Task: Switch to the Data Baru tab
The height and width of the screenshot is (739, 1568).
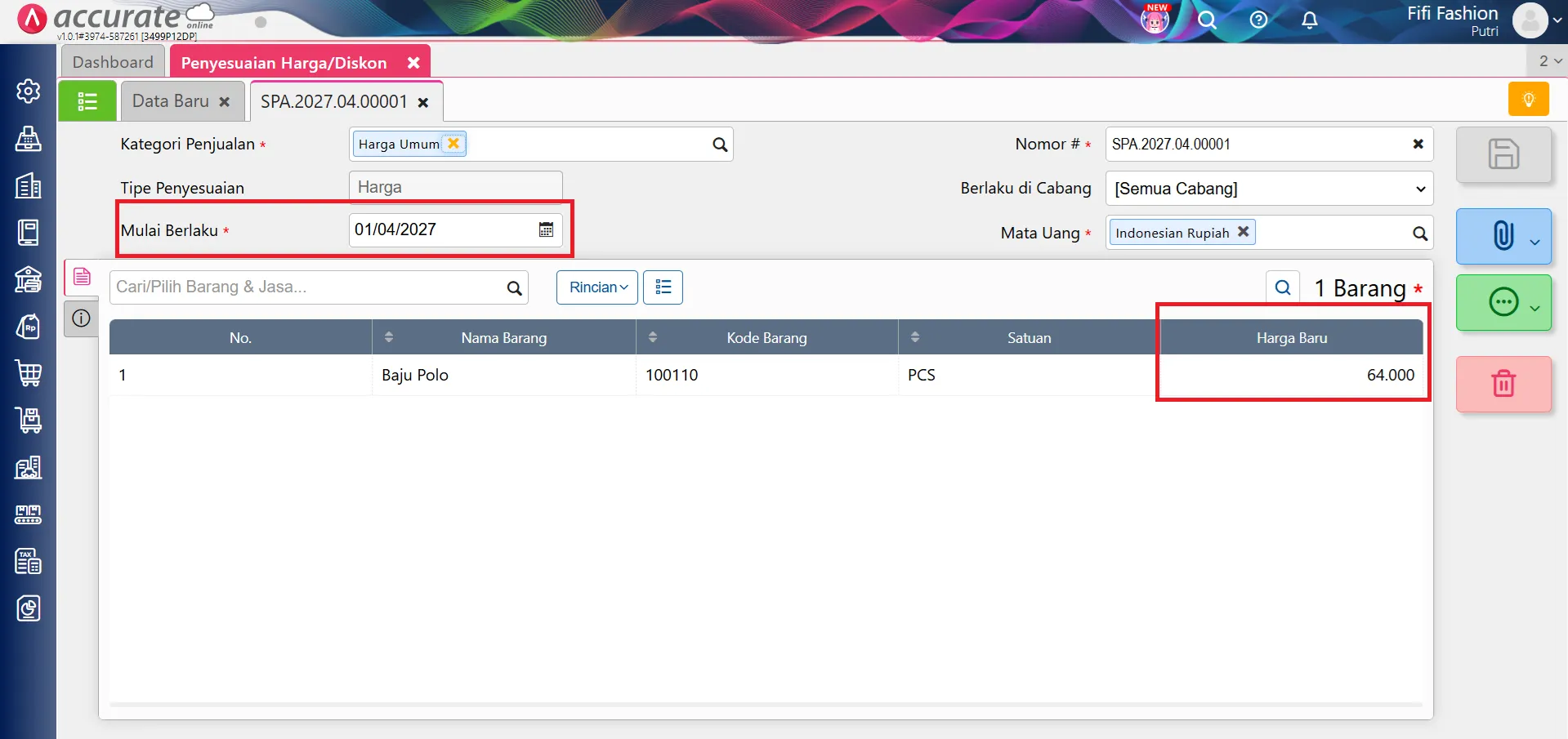Action: [x=171, y=101]
